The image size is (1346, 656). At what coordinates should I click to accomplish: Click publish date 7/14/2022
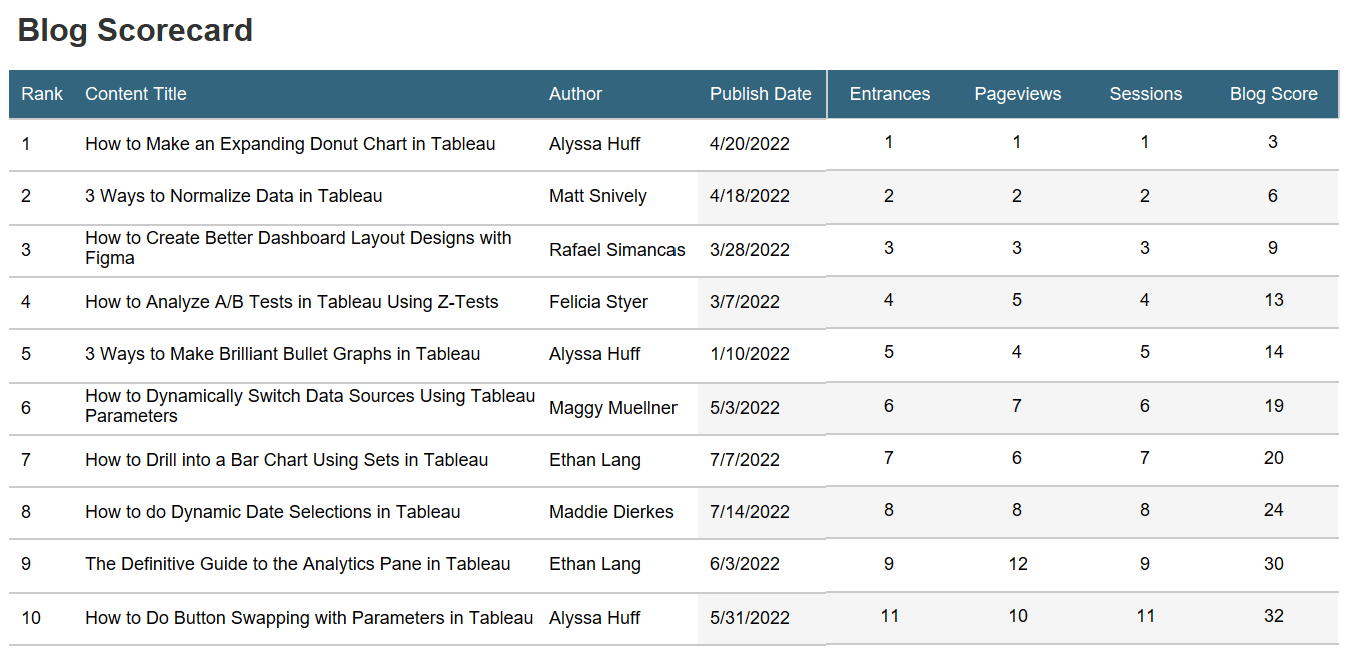(x=750, y=512)
